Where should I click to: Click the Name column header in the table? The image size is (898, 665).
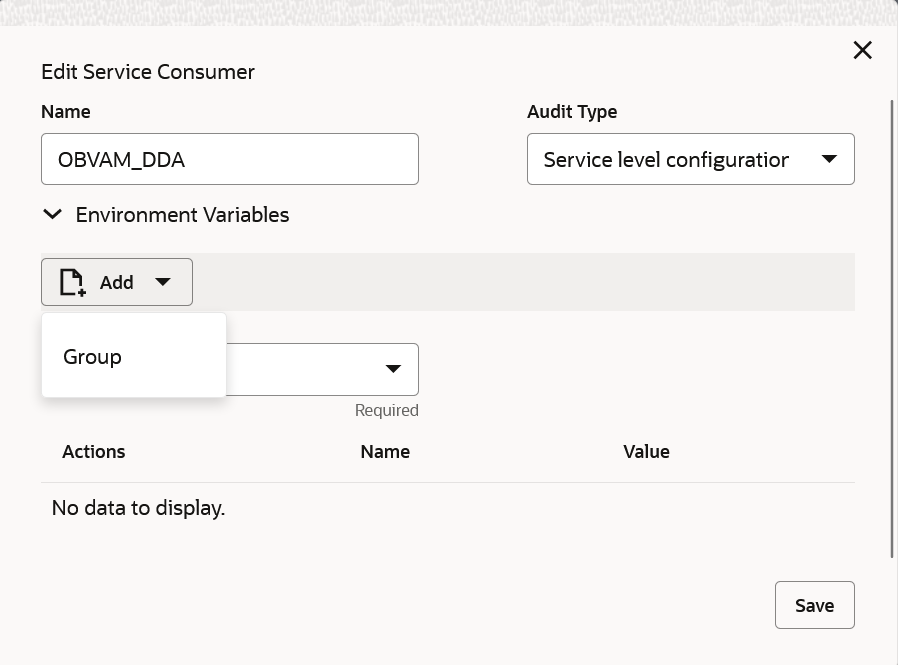(385, 452)
